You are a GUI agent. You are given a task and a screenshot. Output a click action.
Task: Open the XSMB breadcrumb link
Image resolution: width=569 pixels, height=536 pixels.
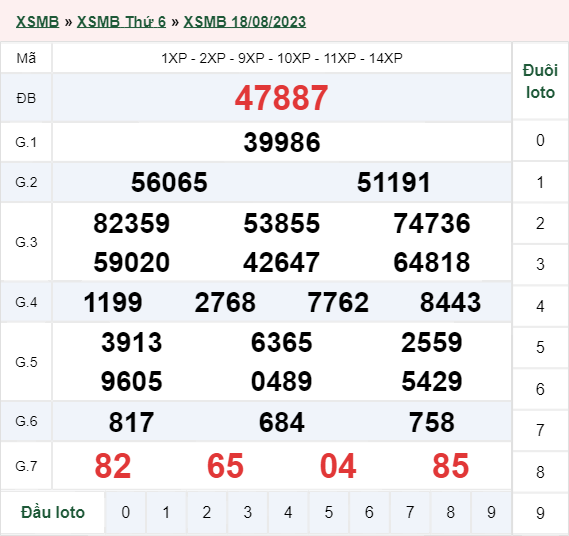coord(37,22)
